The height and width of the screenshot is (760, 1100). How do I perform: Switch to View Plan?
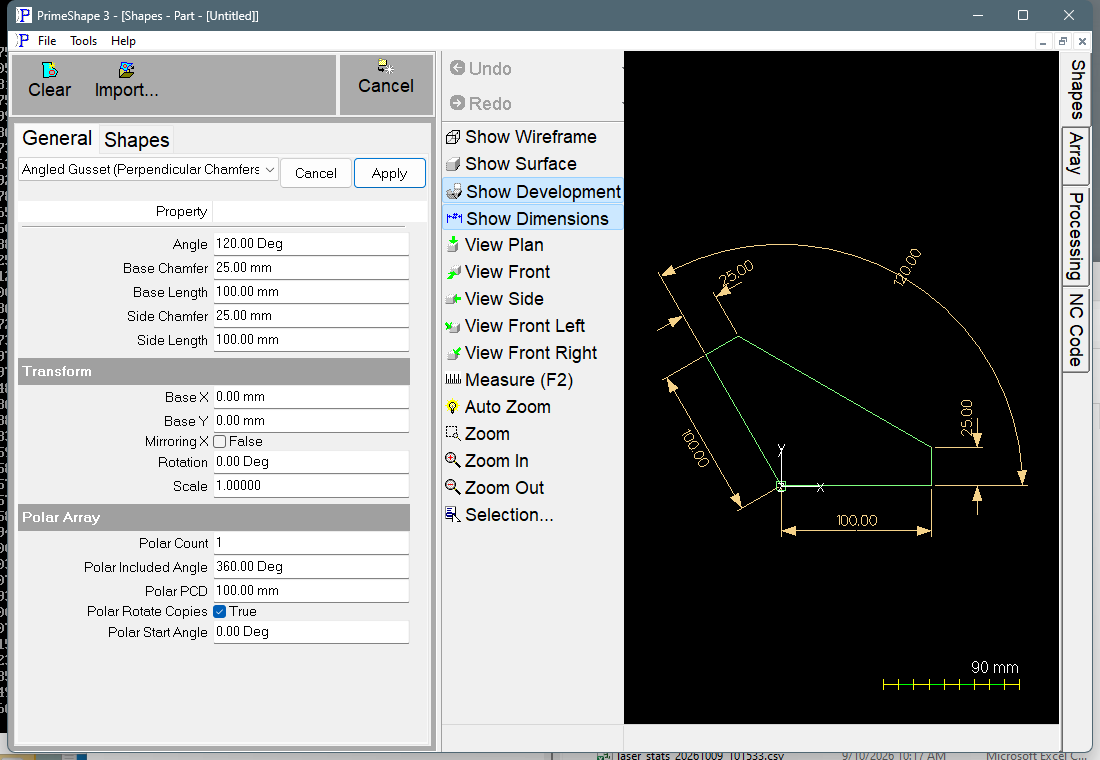click(x=495, y=245)
